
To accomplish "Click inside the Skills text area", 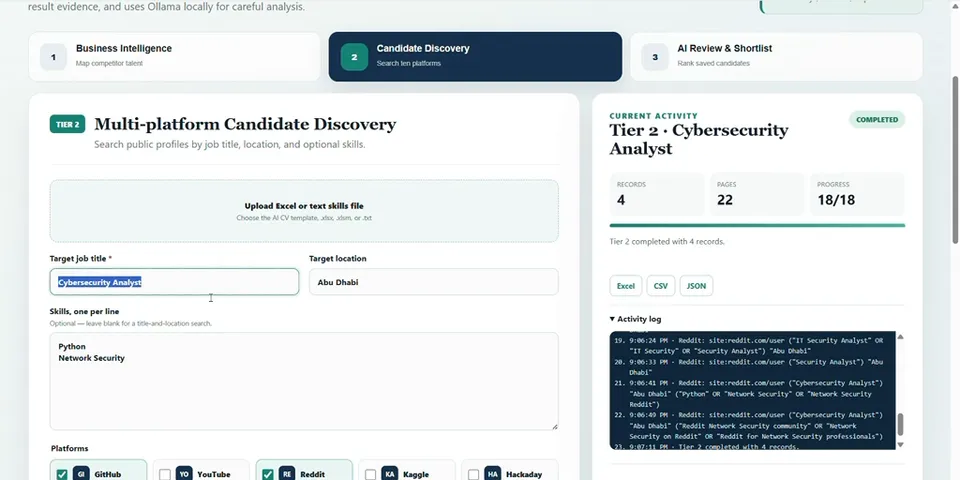I will pos(304,381).
